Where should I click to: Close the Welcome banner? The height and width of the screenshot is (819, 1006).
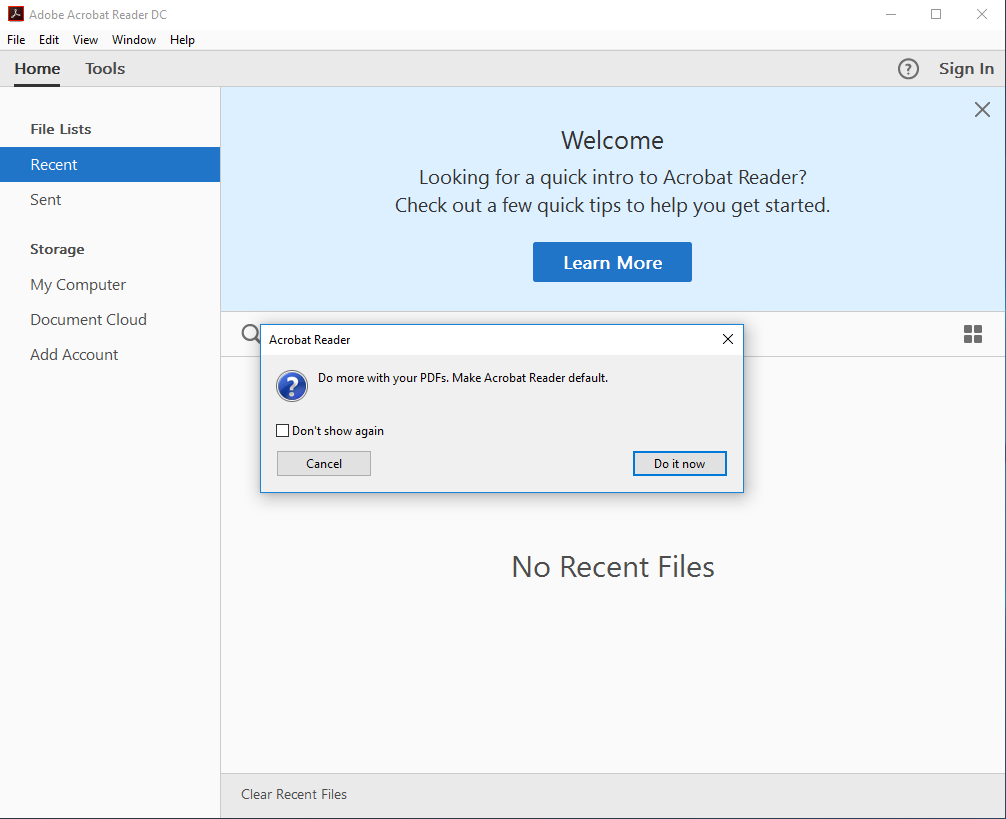click(x=982, y=110)
